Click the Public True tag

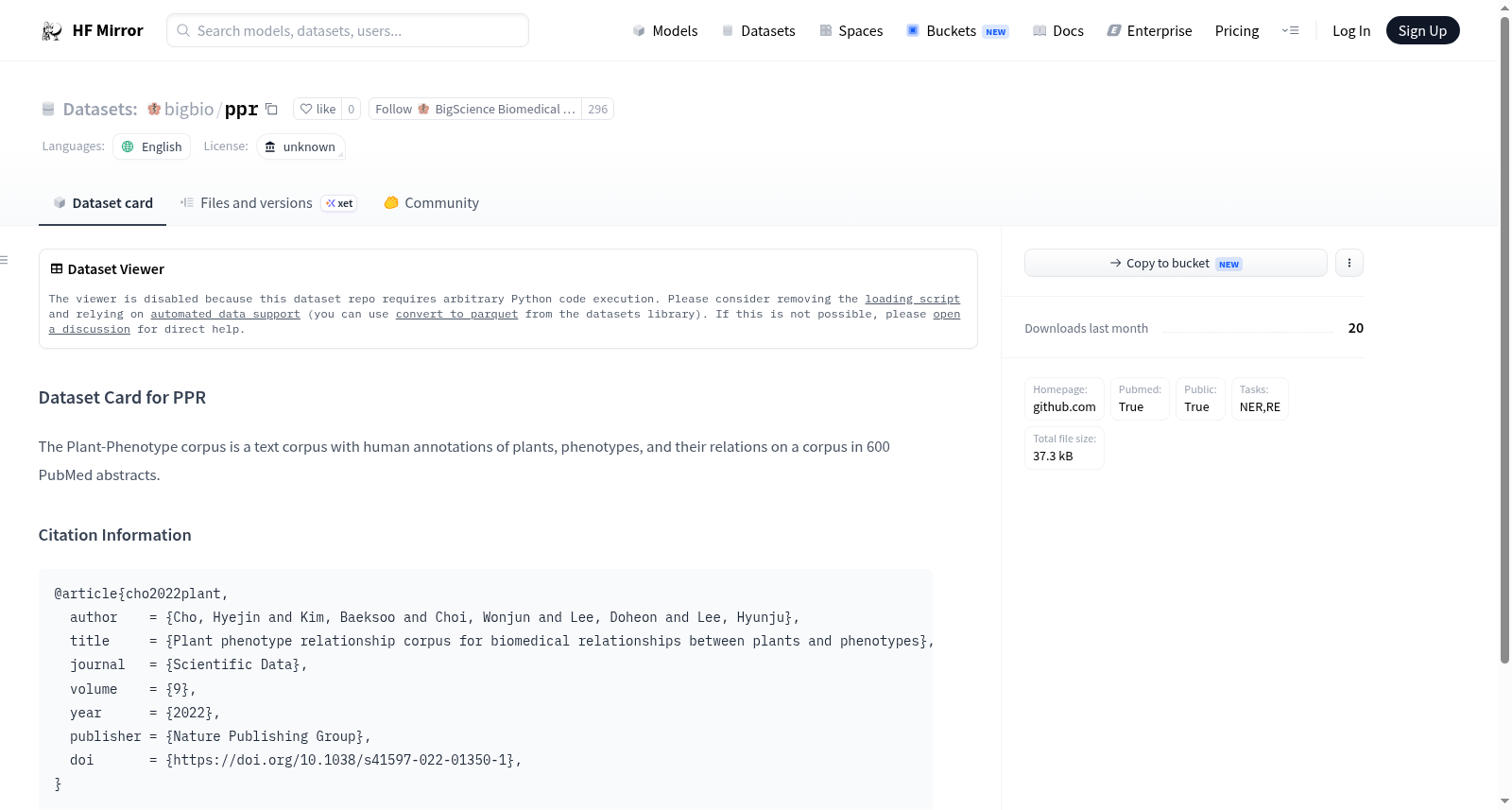click(x=1200, y=398)
